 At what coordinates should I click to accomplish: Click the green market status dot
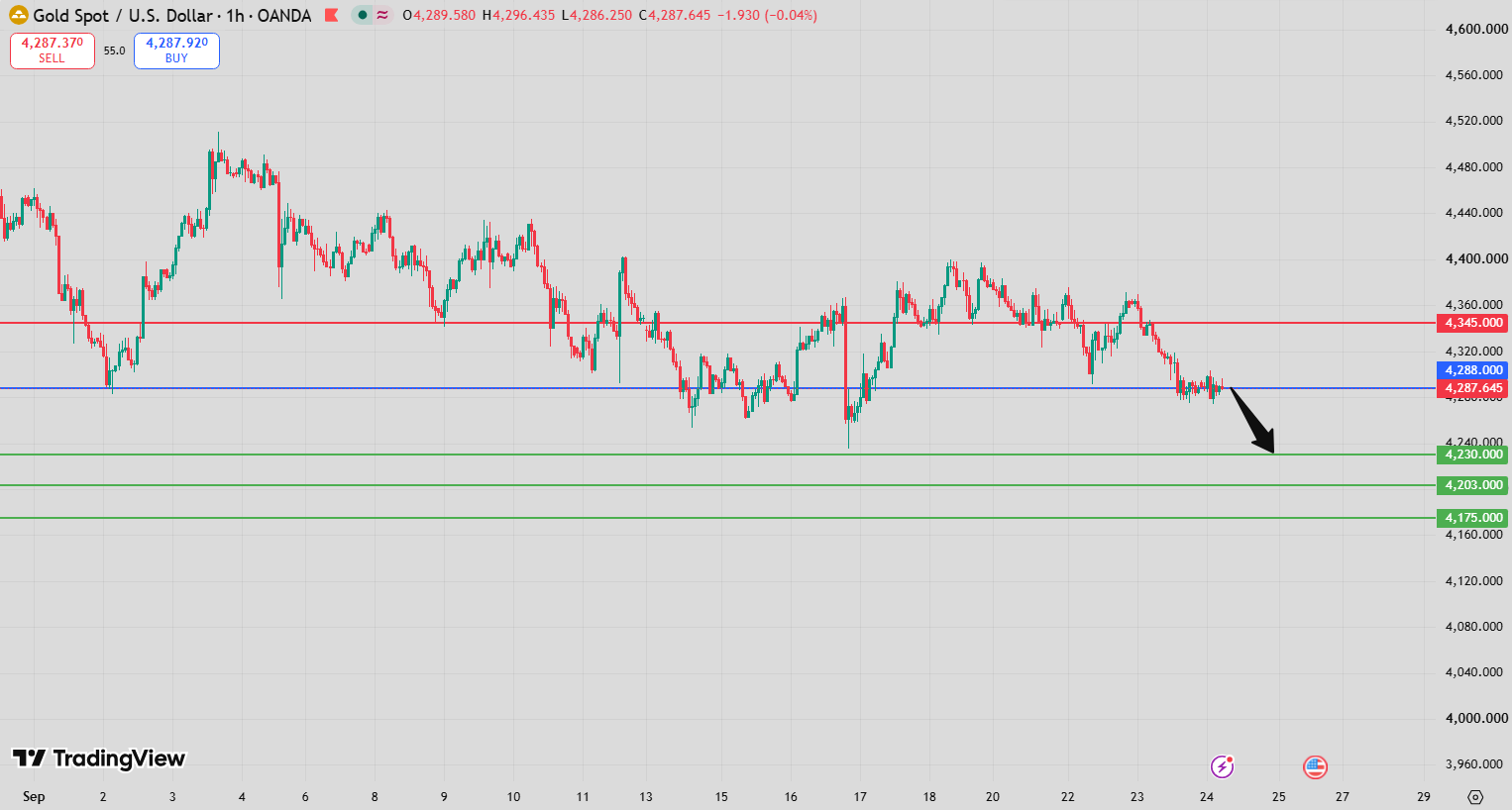[x=363, y=15]
